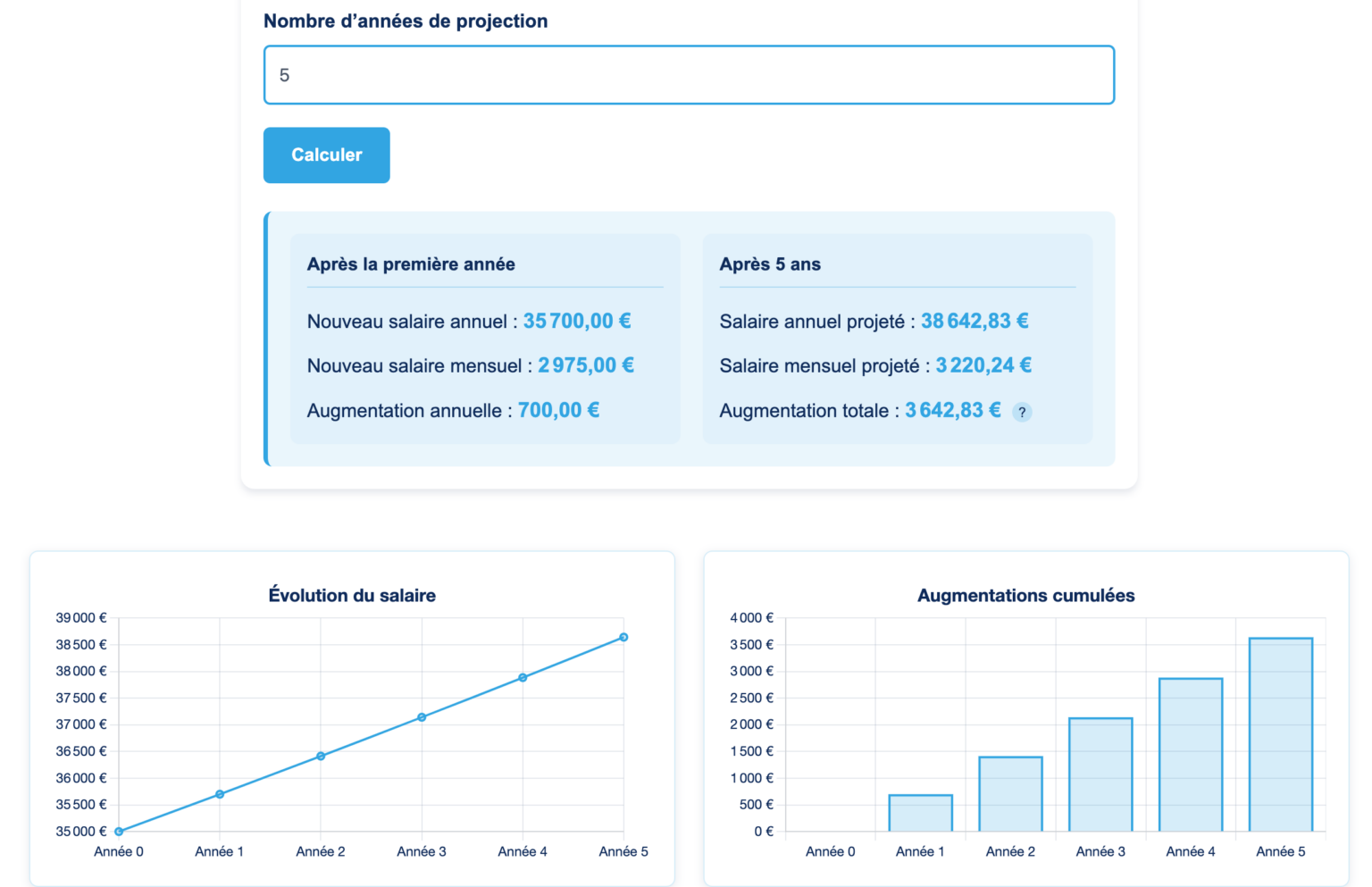Click the Calculer button
The height and width of the screenshot is (887, 1372).
click(x=326, y=155)
